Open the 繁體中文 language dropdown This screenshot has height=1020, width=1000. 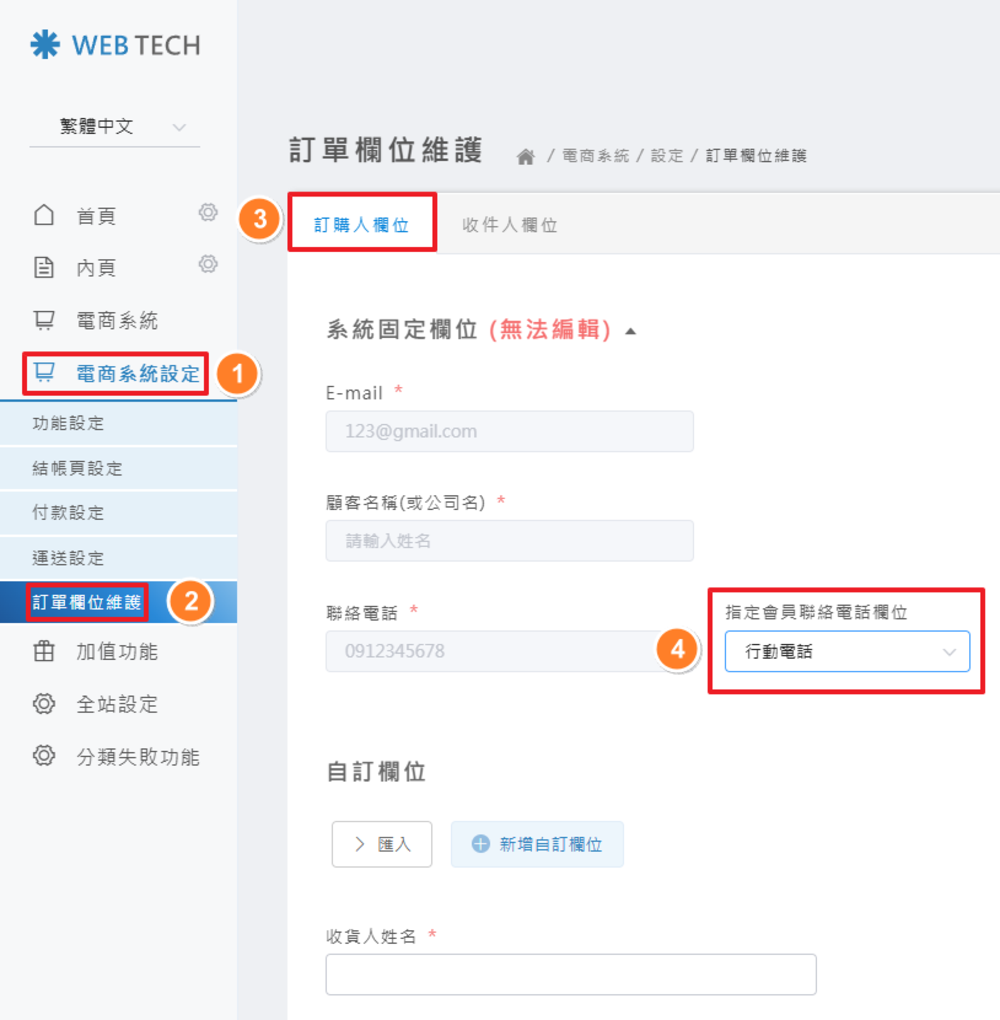115,127
